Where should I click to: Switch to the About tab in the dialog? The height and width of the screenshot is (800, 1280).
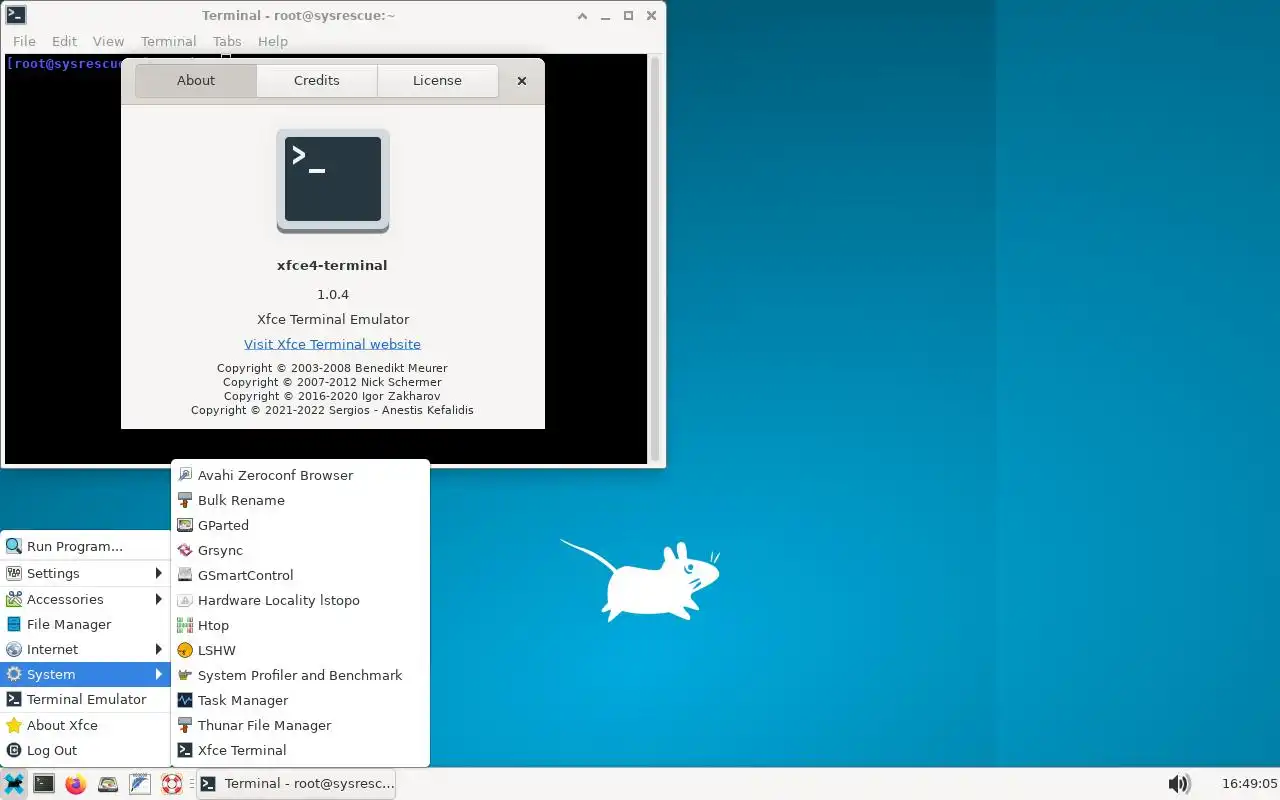tap(196, 80)
